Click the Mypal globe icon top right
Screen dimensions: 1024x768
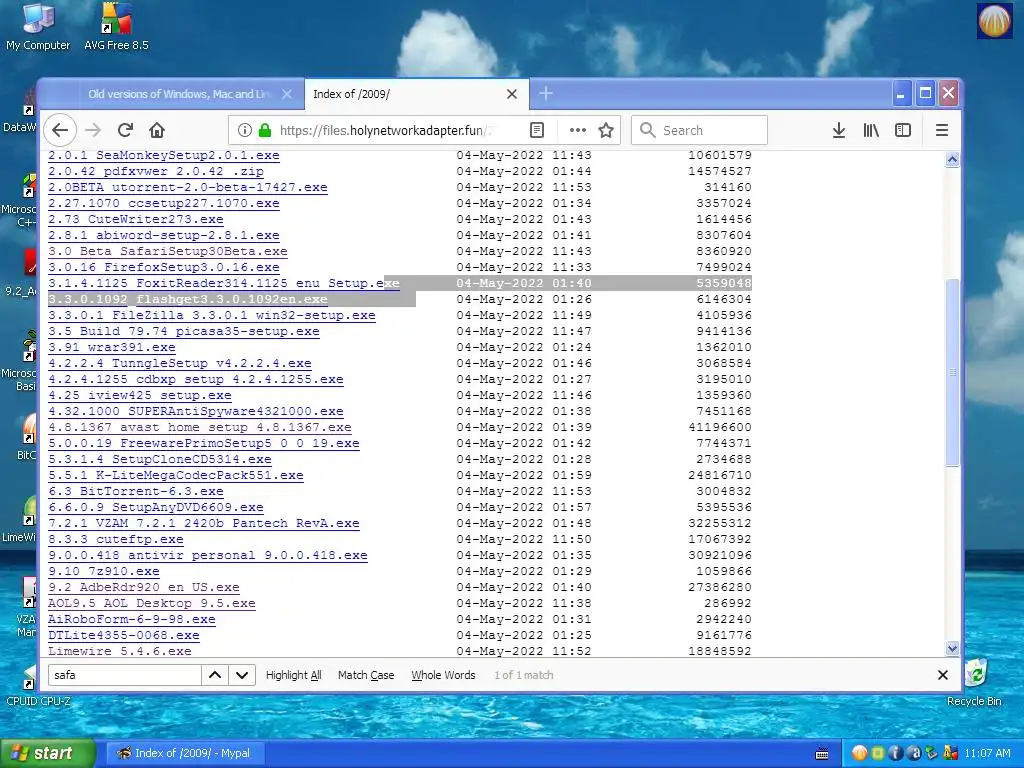point(995,21)
